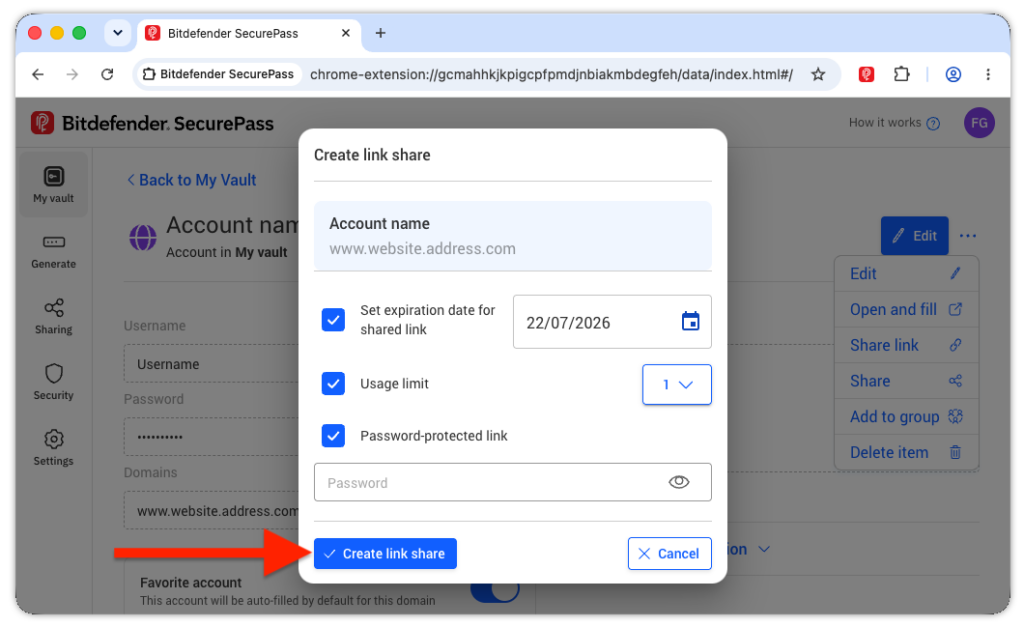Bookmark this page with the star icon
The width and height of the screenshot is (1024, 627).
click(x=818, y=74)
